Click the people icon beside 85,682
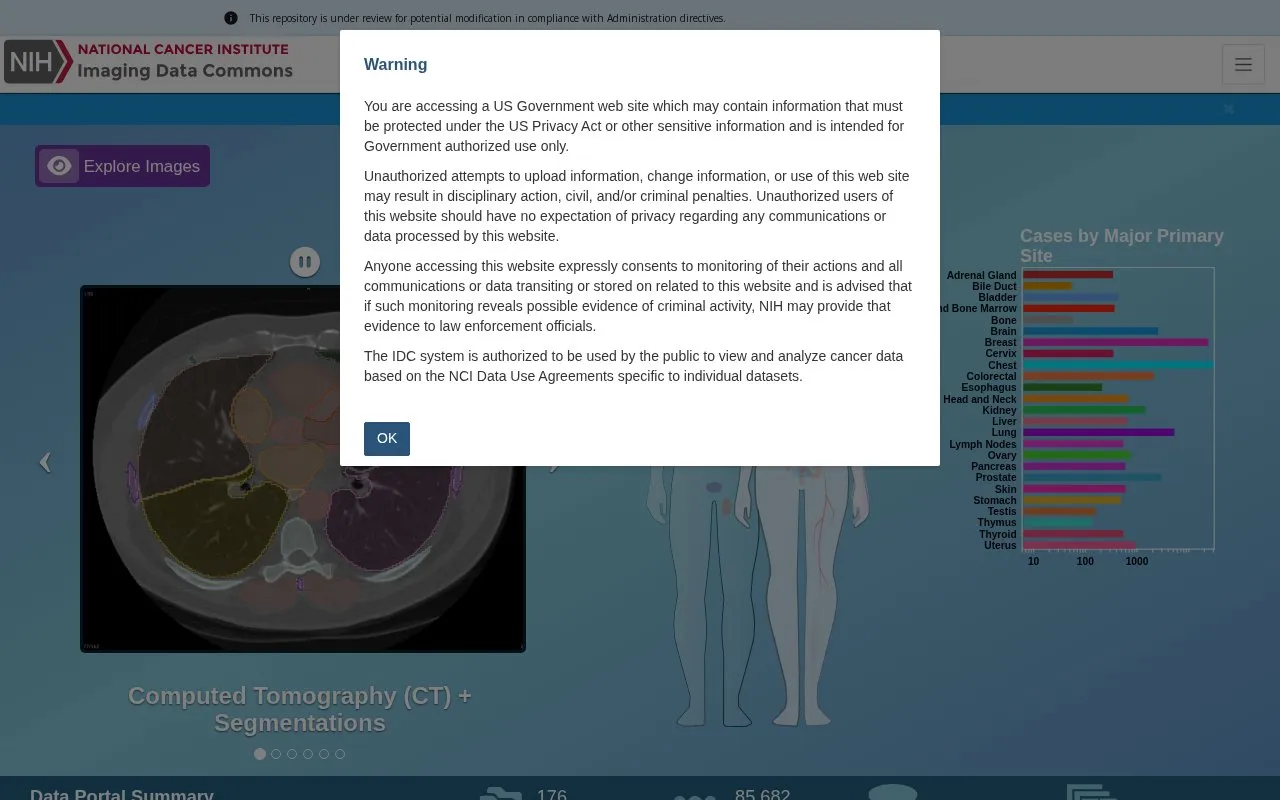Image resolution: width=1280 pixels, height=800 pixels. 695,796
